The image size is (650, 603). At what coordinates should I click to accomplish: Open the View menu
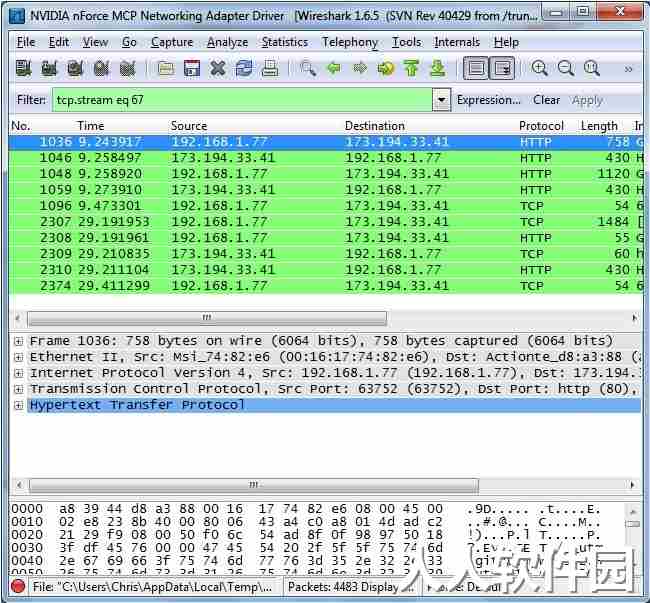coord(95,42)
